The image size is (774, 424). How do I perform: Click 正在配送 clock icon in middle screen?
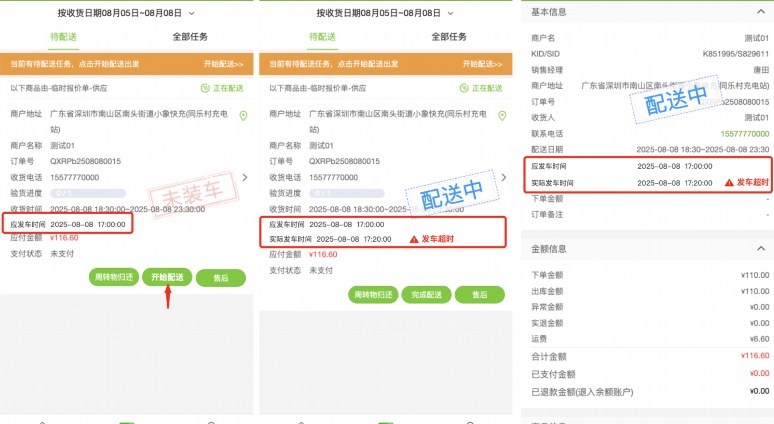[464, 88]
